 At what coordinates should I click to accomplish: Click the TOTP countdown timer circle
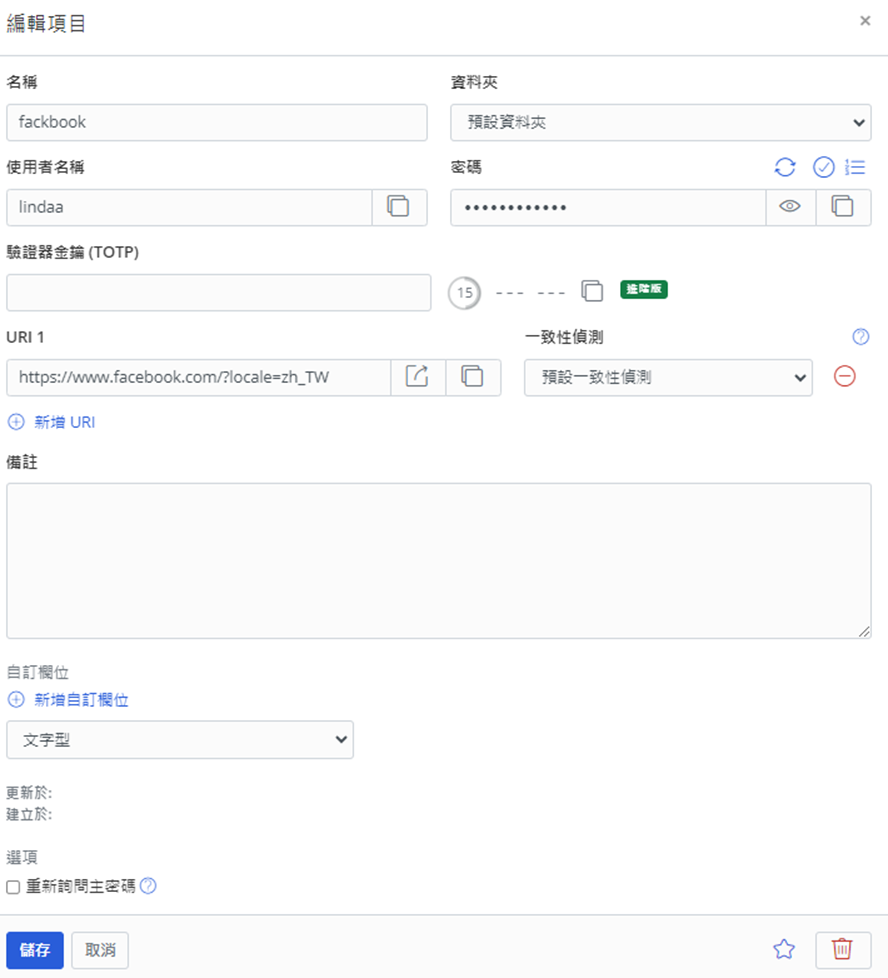[x=465, y=293]
